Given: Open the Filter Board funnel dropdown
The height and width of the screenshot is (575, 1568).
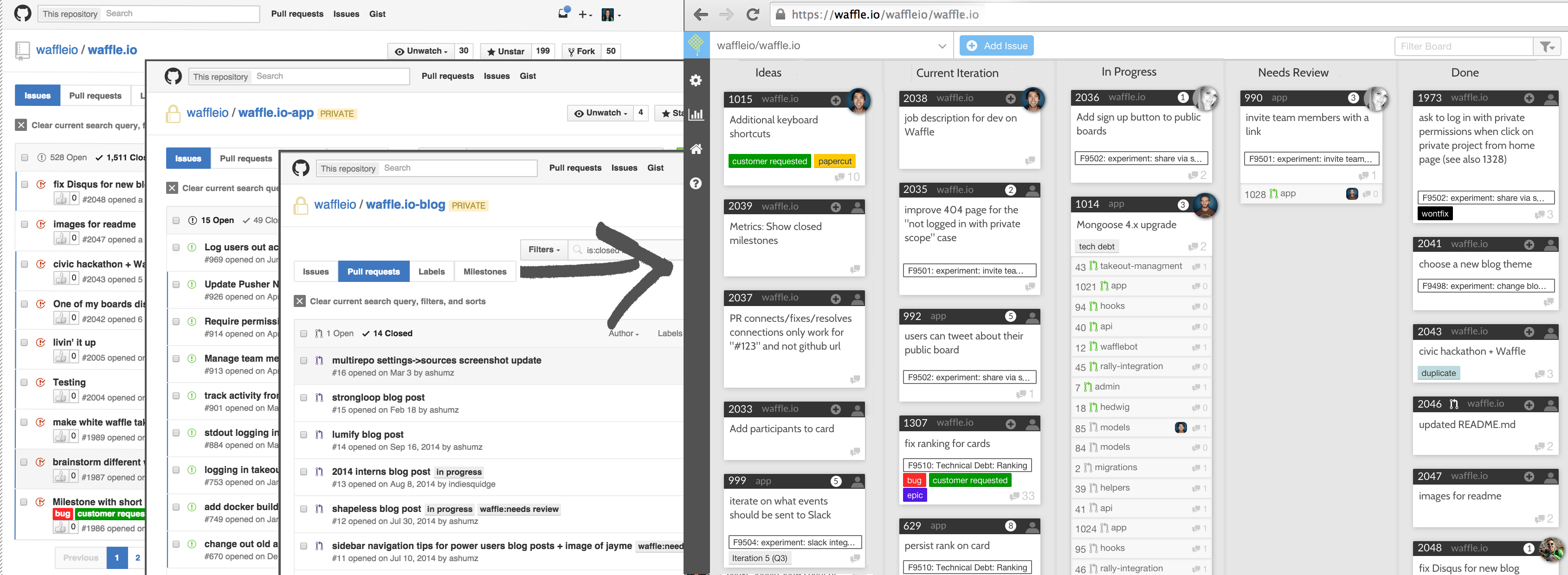Looking at the screenshot, I should [x=1547, y=46].
